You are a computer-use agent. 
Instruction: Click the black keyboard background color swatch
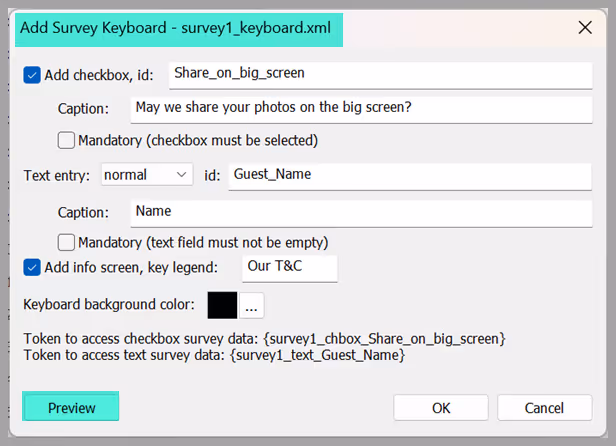tap(222, 305)
